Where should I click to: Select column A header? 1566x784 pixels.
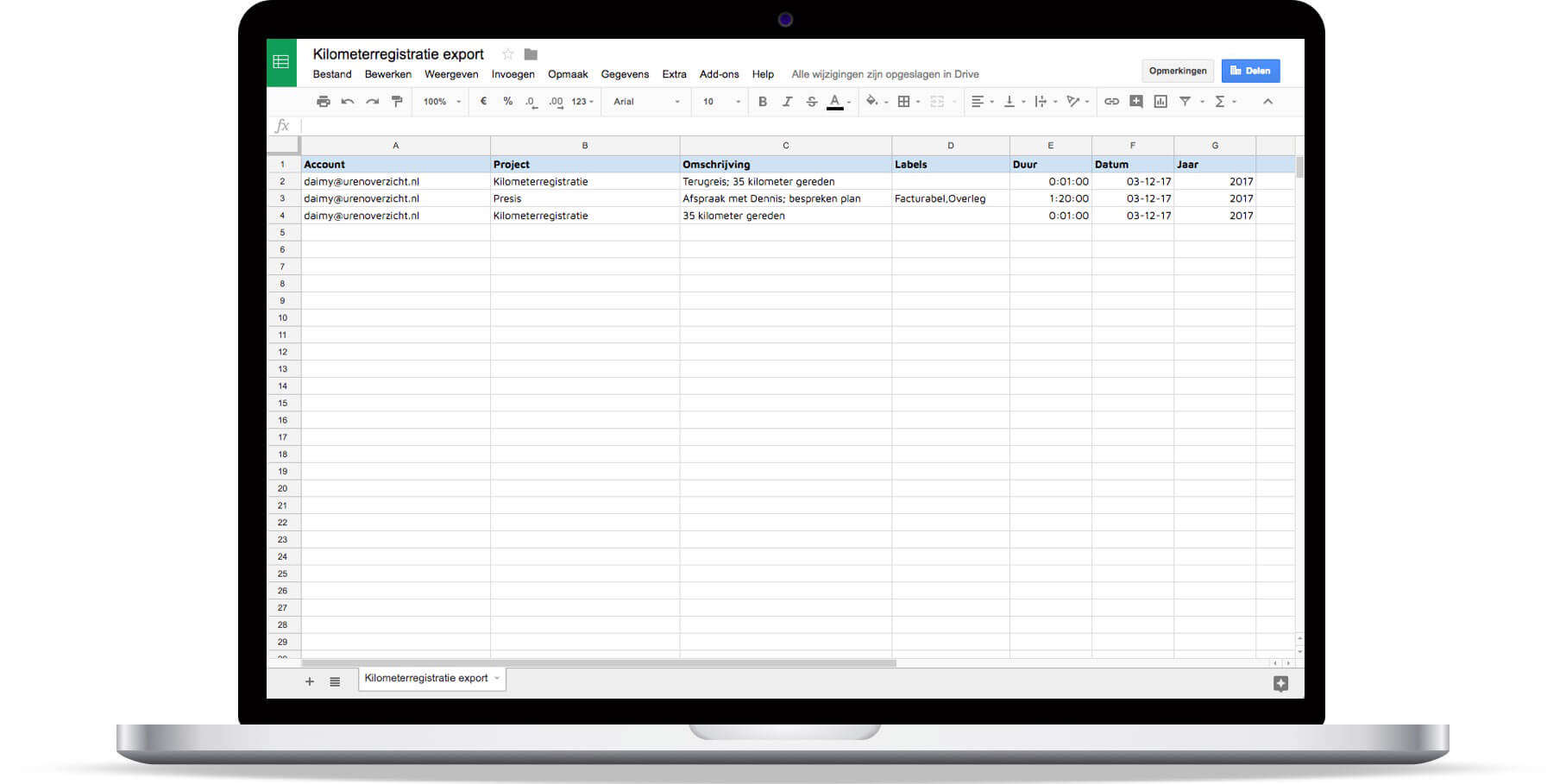[396, 146]
